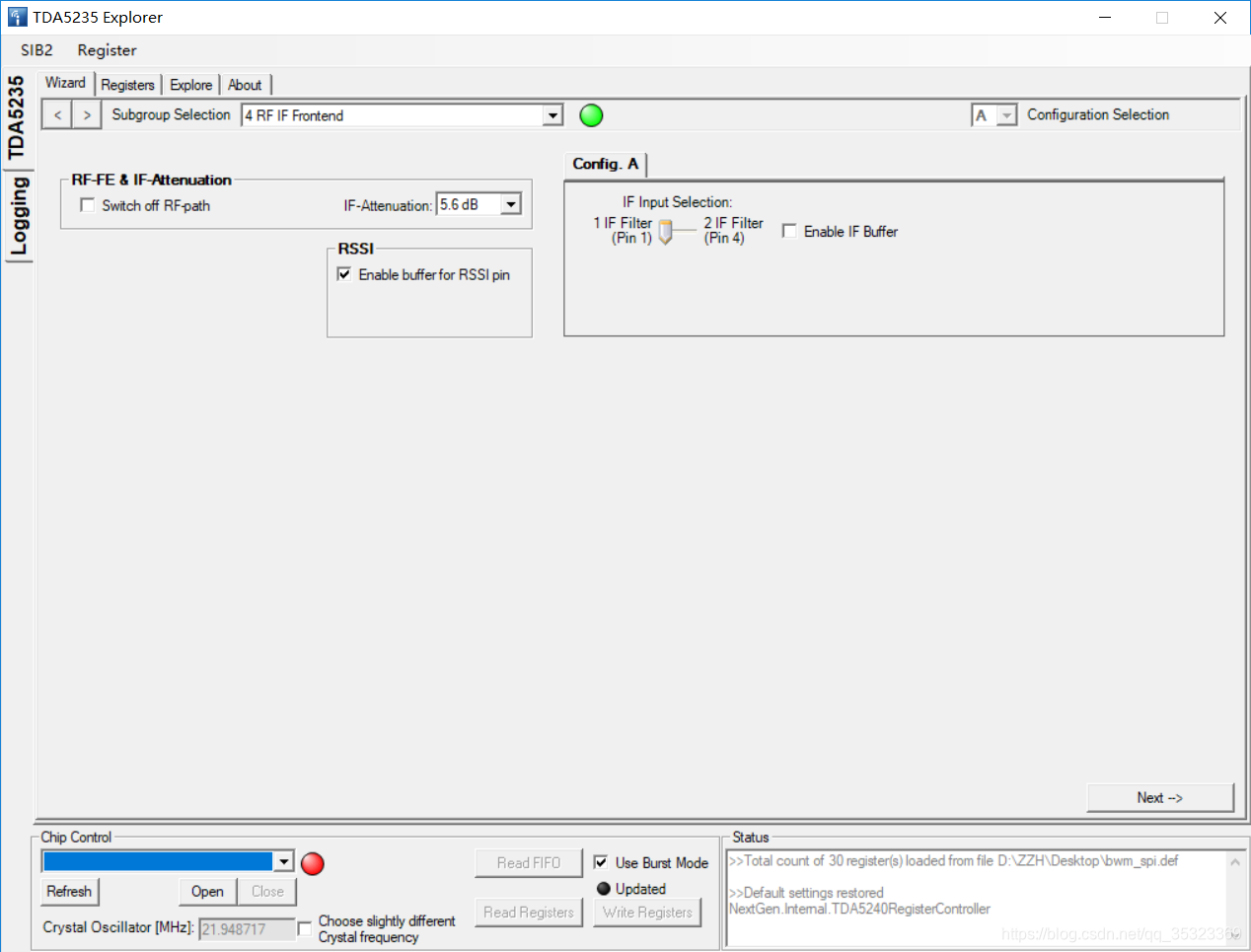Close the TDA5235 Explorer window
The image size is (1251, 952).
(1220, 17)
